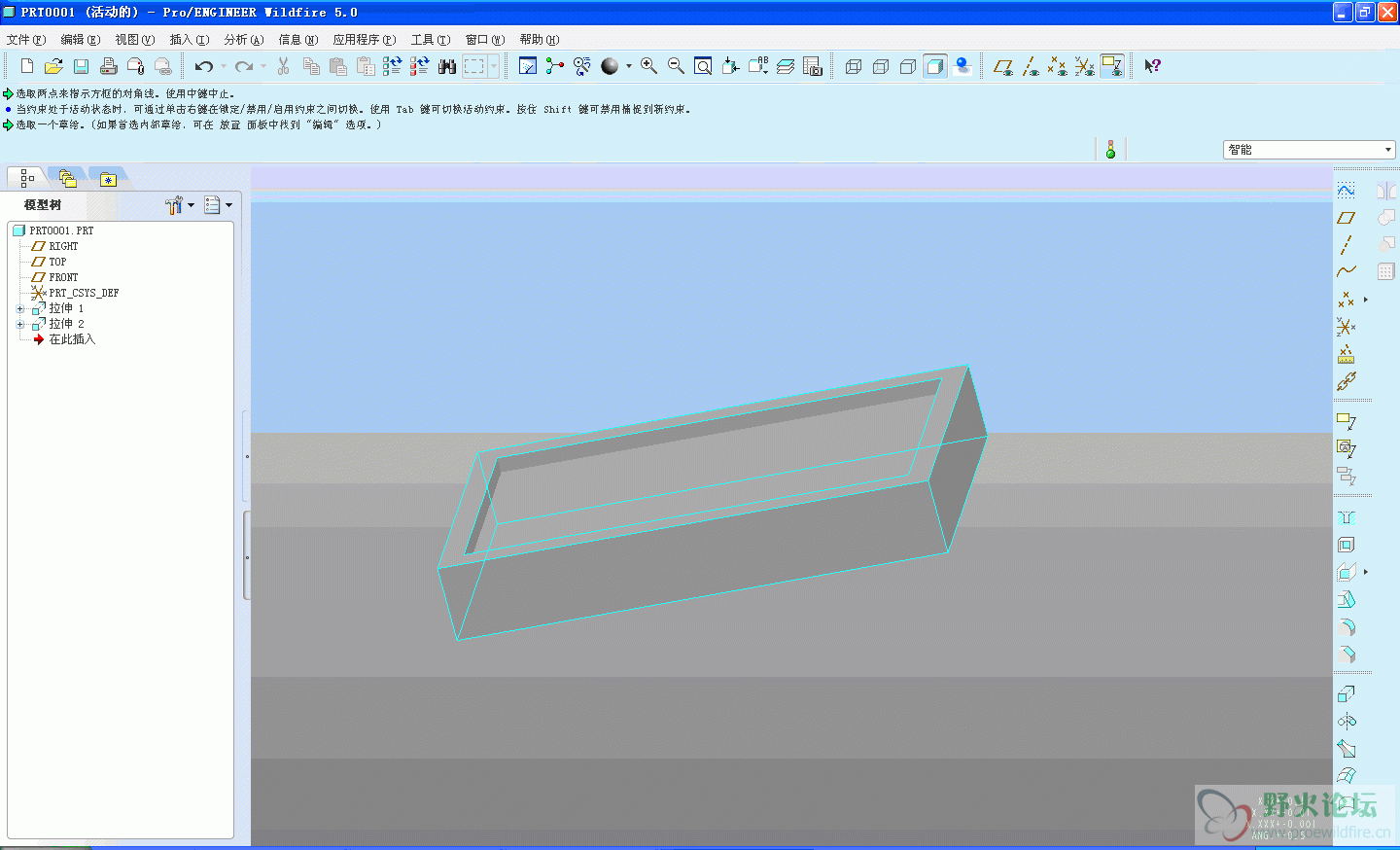Toggle datum points display
The width and height of the screenshot is (1400, 850).
click(x=1058, y=66)
